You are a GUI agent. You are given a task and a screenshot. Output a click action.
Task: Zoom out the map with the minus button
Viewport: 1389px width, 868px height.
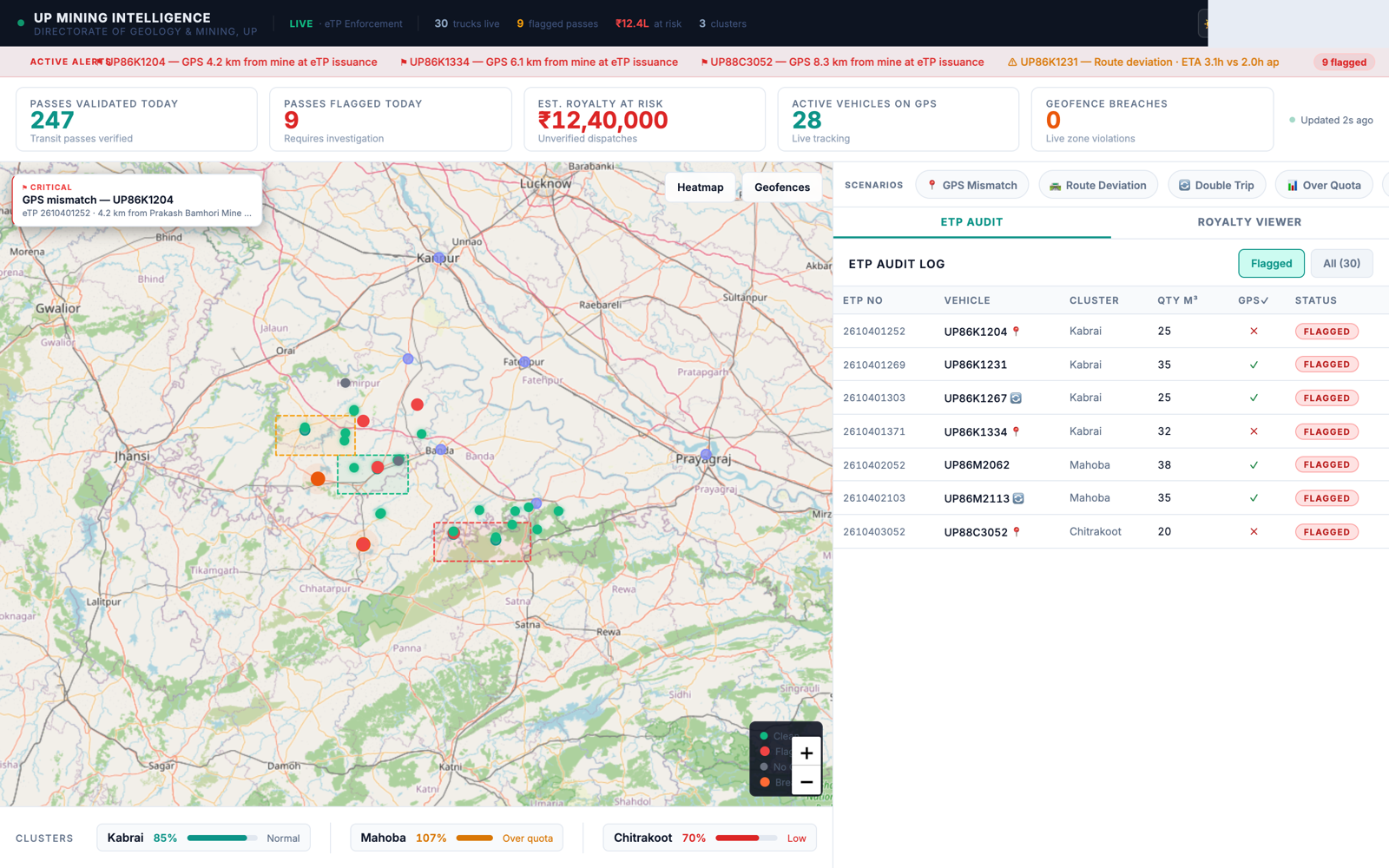[x=806, y=781]
